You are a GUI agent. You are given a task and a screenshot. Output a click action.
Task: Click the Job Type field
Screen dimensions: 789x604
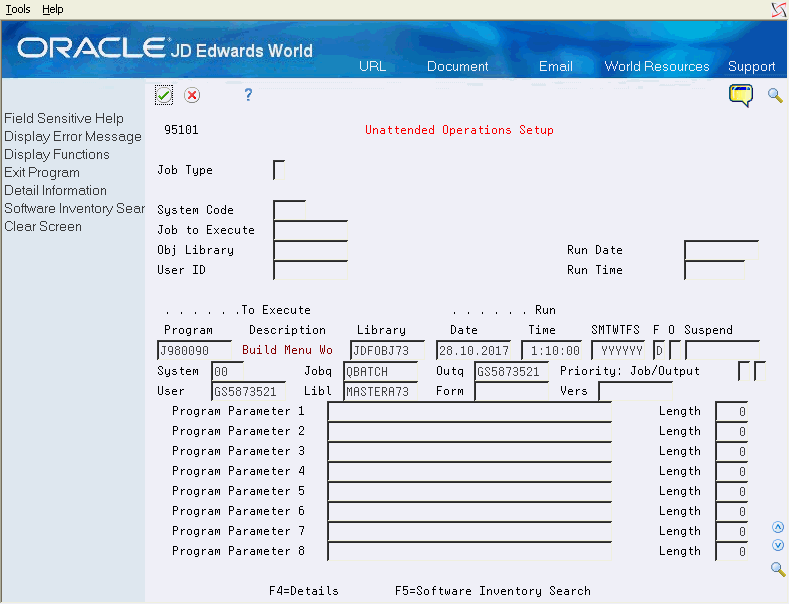click(x=279, y=170)
